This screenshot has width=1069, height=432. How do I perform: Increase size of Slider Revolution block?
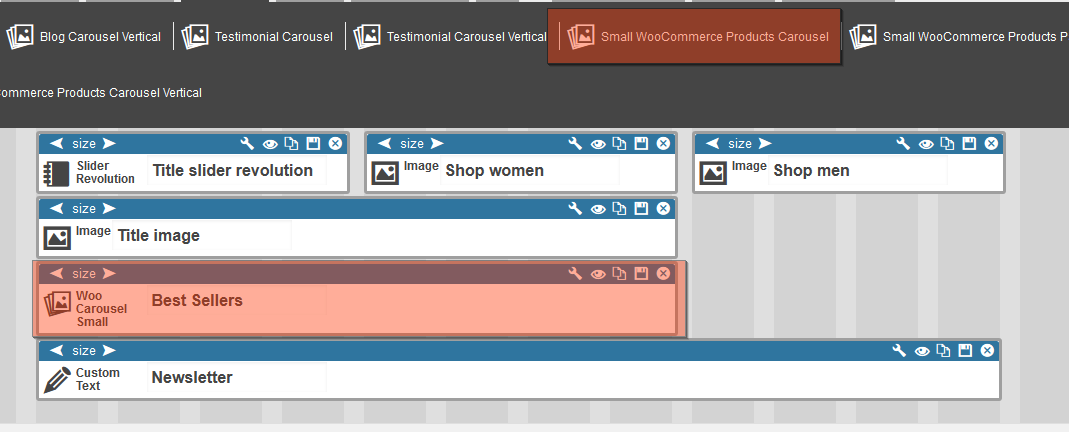[109, 144]
